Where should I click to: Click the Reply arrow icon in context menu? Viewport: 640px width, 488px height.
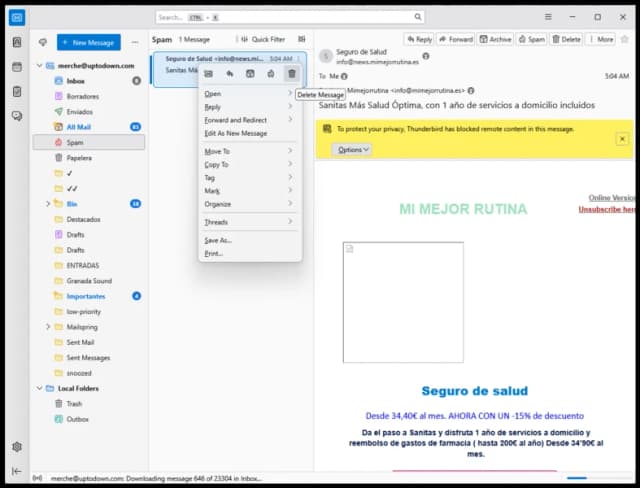[229, 74]
